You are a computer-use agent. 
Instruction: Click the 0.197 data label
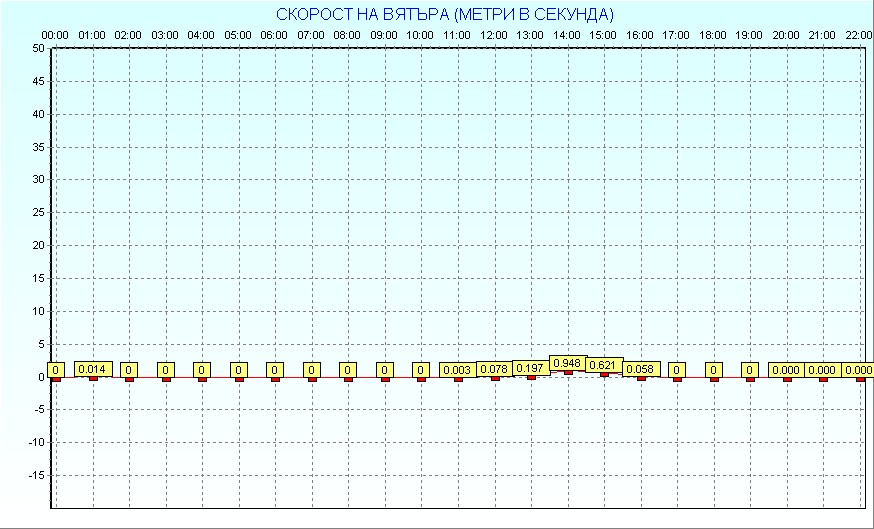coord(530,368)
